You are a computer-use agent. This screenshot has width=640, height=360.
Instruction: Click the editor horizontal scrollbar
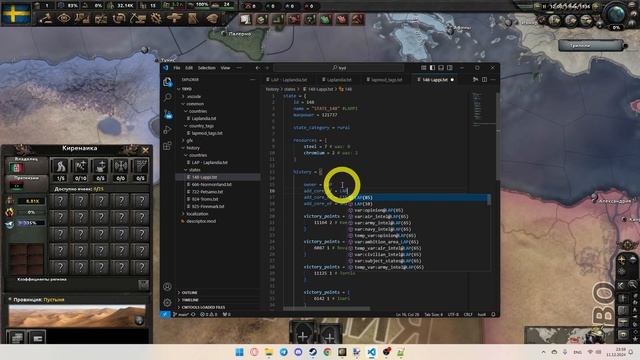(327, 309)
